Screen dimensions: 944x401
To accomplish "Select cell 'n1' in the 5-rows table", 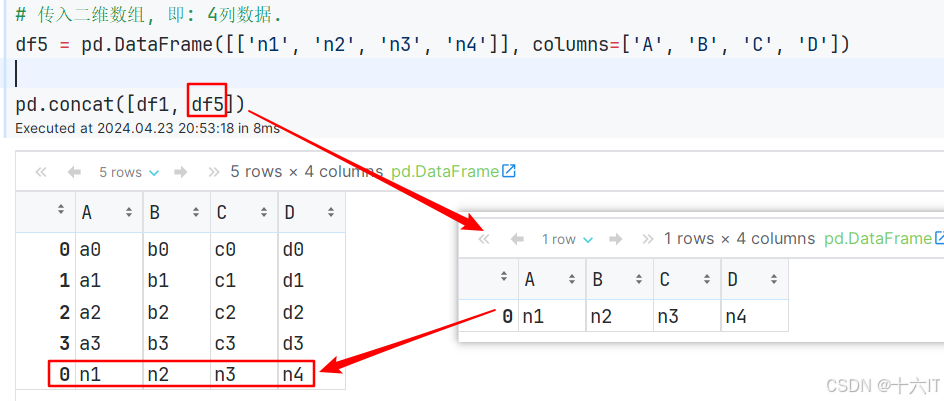I will tap(109, 375).
